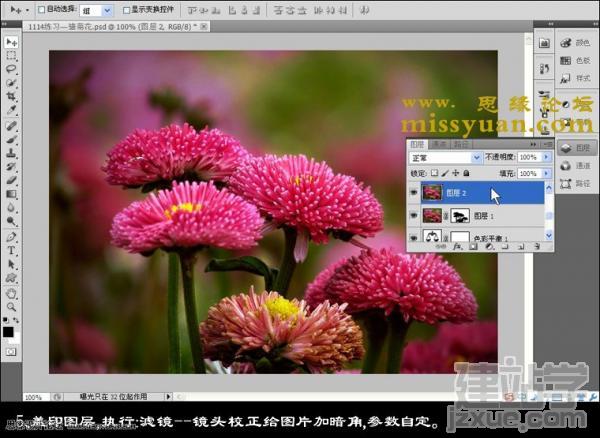Screen dimensions: 600x438
Task: Select the Healing Brush tool
Action: coord(11,126)
